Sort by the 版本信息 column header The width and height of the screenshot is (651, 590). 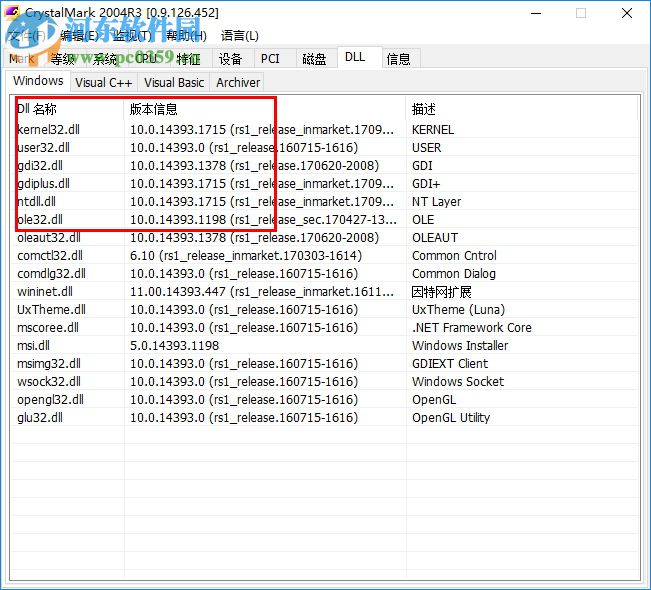pos(265,109)
